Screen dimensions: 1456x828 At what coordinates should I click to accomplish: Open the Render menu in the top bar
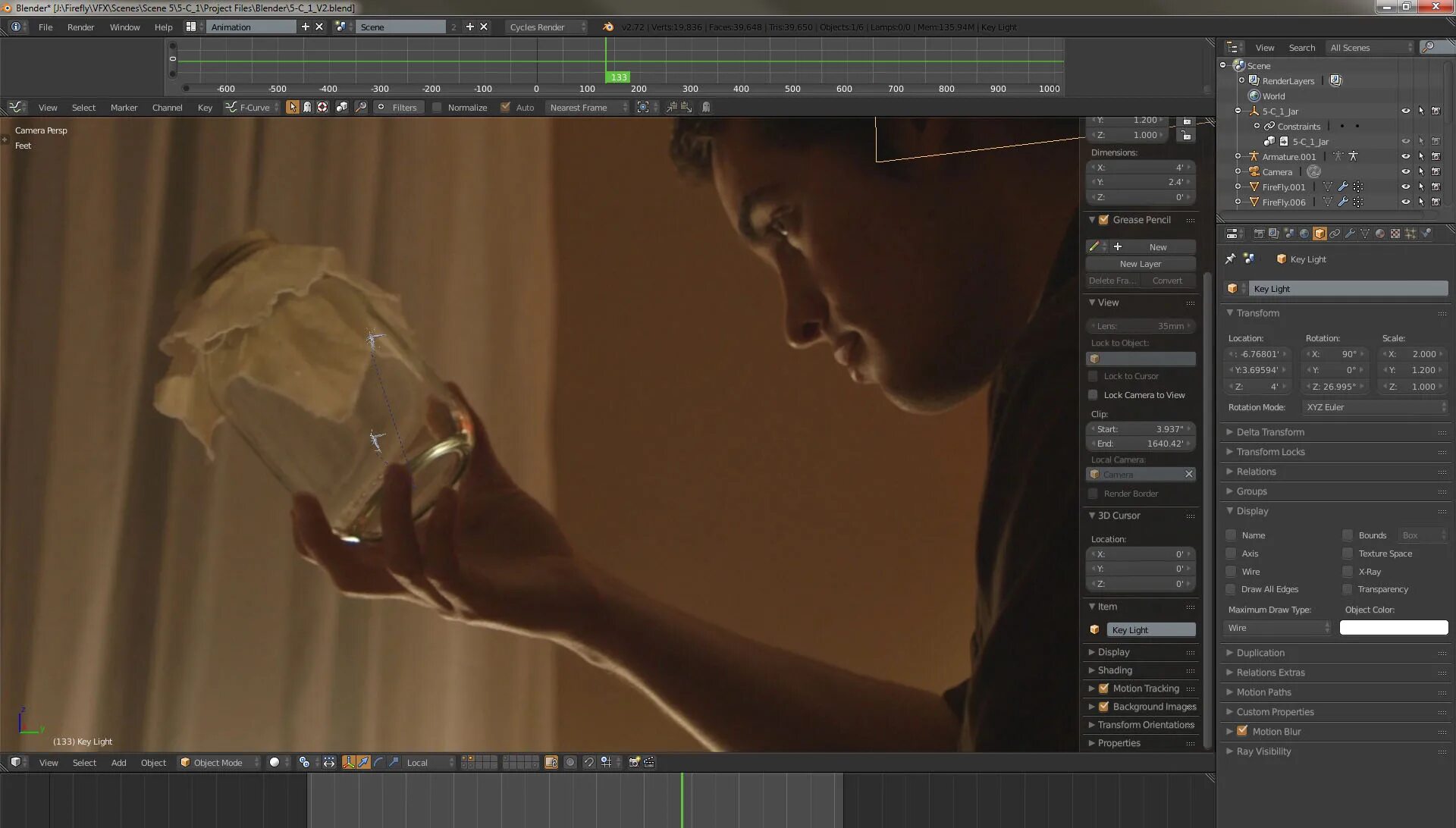pyautogui.click(x=80, y=27)
